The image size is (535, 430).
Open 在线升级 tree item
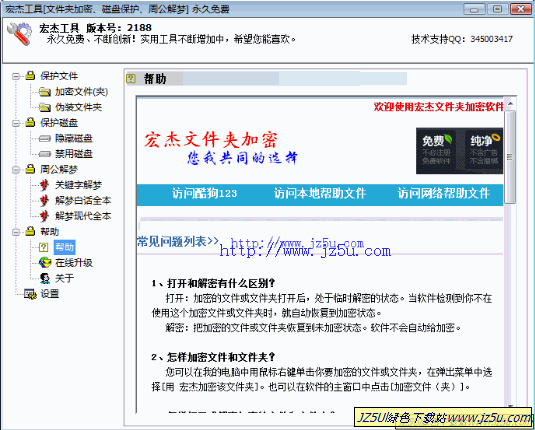pyautogui.click(x=74, y=262)
